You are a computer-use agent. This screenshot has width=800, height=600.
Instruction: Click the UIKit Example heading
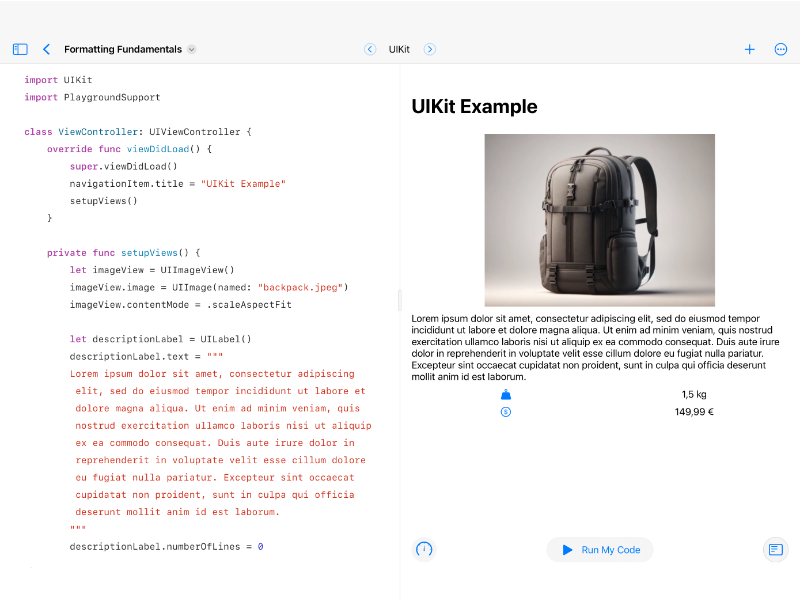475,107
